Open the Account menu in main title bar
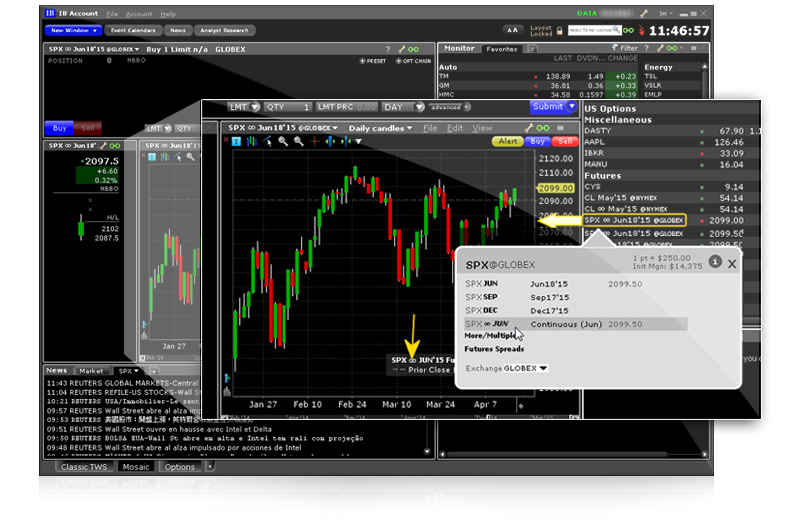Viewport: 800px width, 520px height. tap(139, 14)
